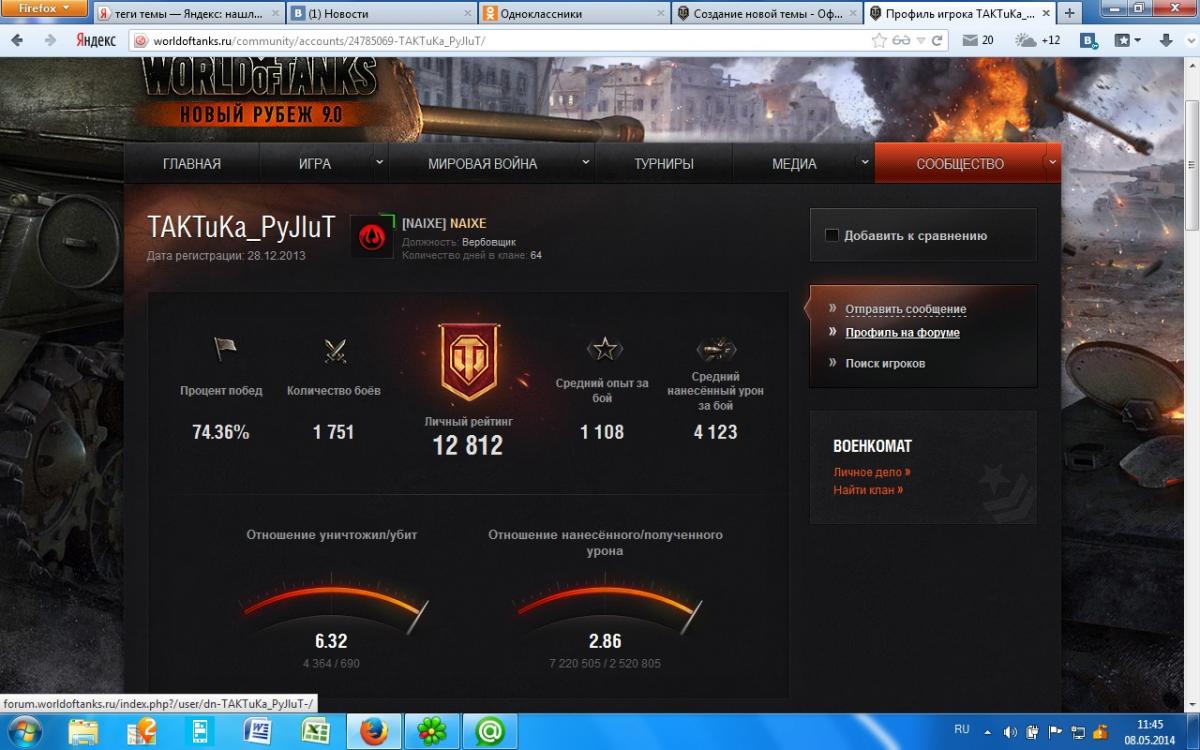
Task: Switch to the Одноклассники tab
Action: click(572, 14)
